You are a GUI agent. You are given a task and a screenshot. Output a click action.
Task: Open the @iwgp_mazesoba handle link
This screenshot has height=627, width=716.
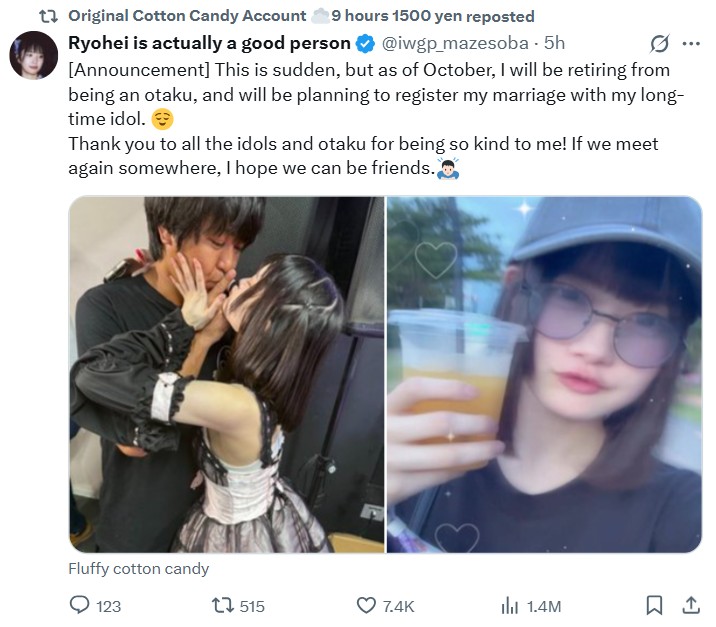[x=455, y=43]
